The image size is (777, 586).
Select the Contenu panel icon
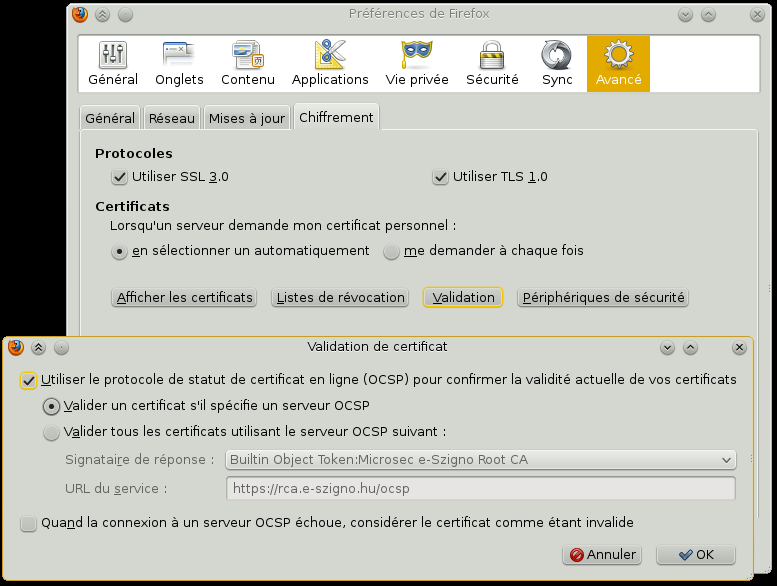[247, 64]
